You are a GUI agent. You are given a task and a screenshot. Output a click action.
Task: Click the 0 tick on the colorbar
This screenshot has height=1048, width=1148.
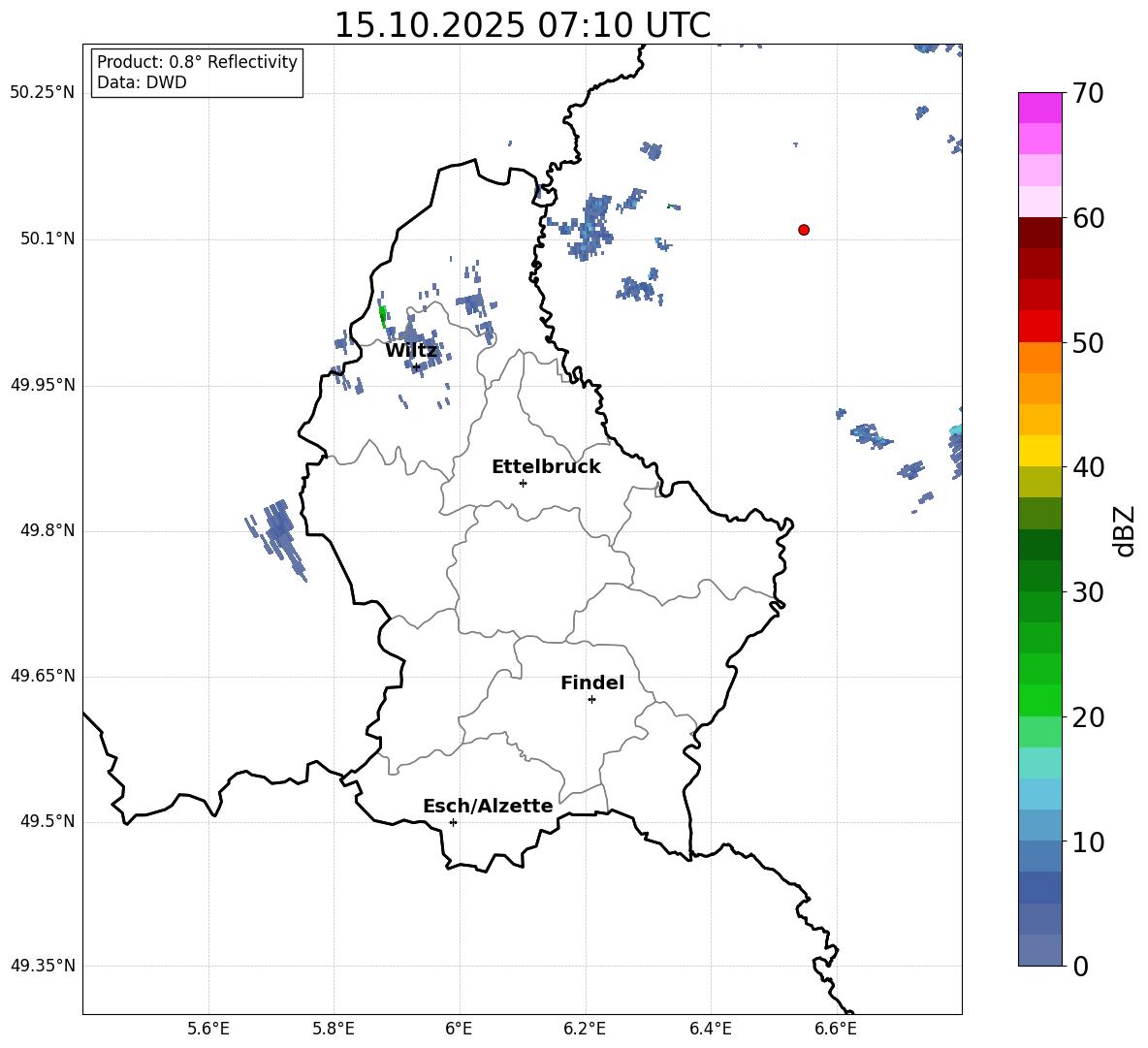tap(1081, 967)
